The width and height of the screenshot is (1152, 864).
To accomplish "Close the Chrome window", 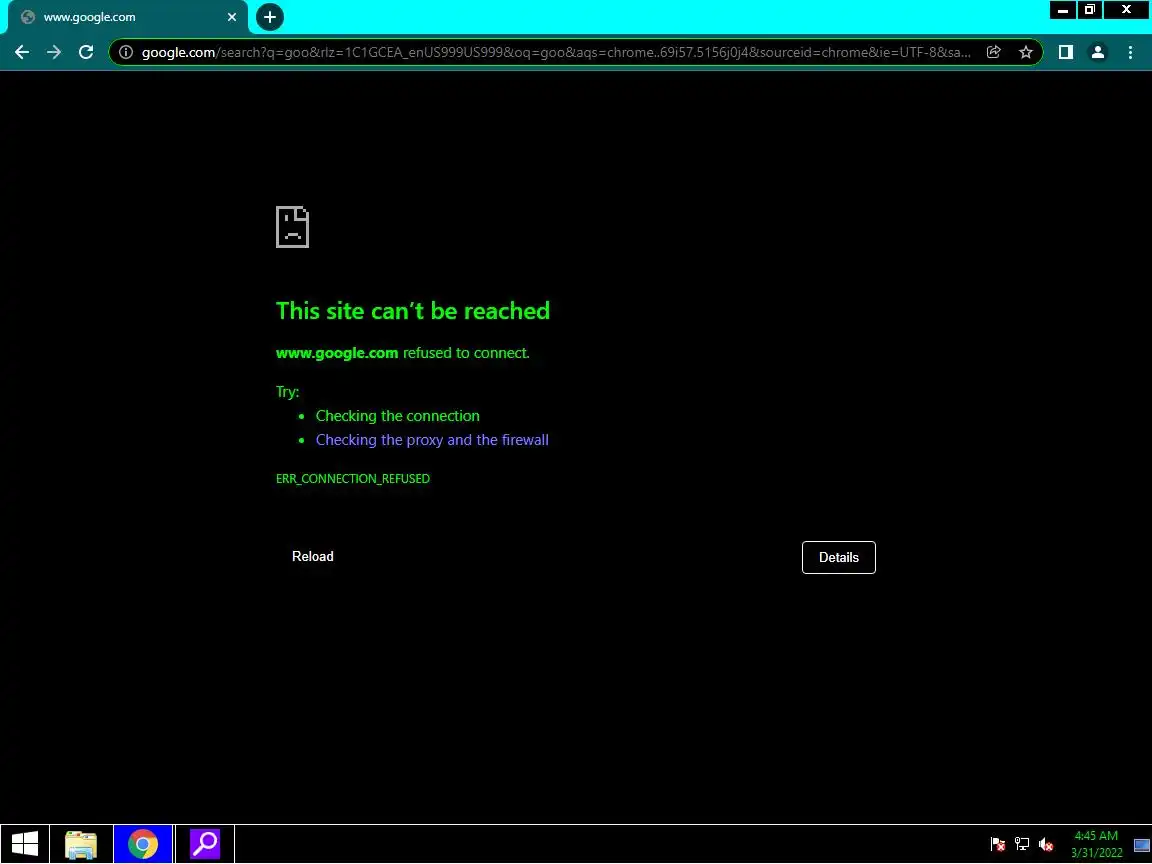I will click(1126, 10).
